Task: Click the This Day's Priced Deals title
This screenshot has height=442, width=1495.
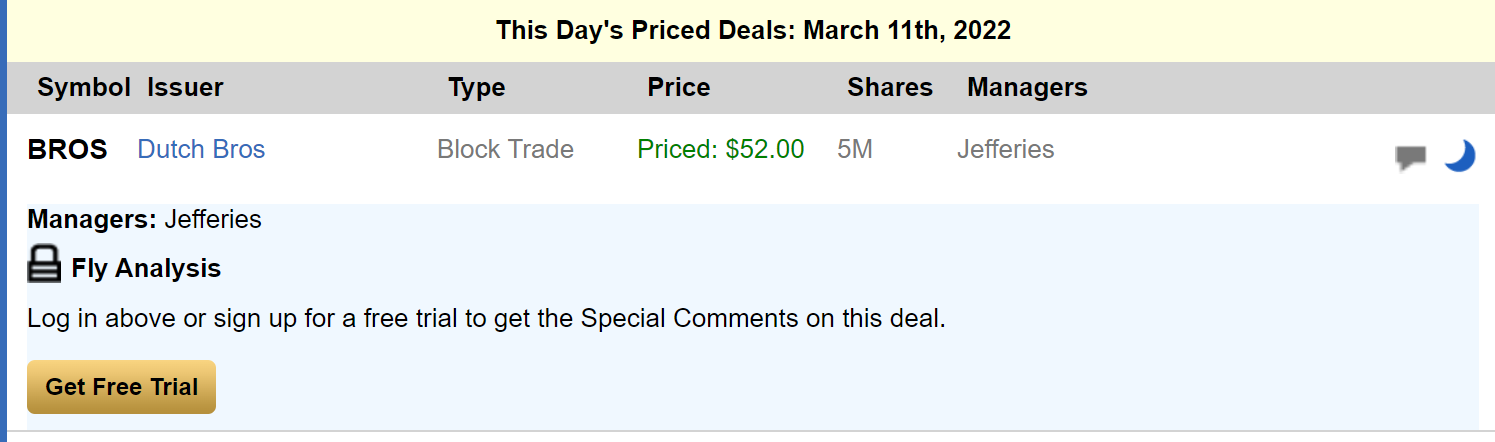Action: pyautogui.click(x=754, y=30)
